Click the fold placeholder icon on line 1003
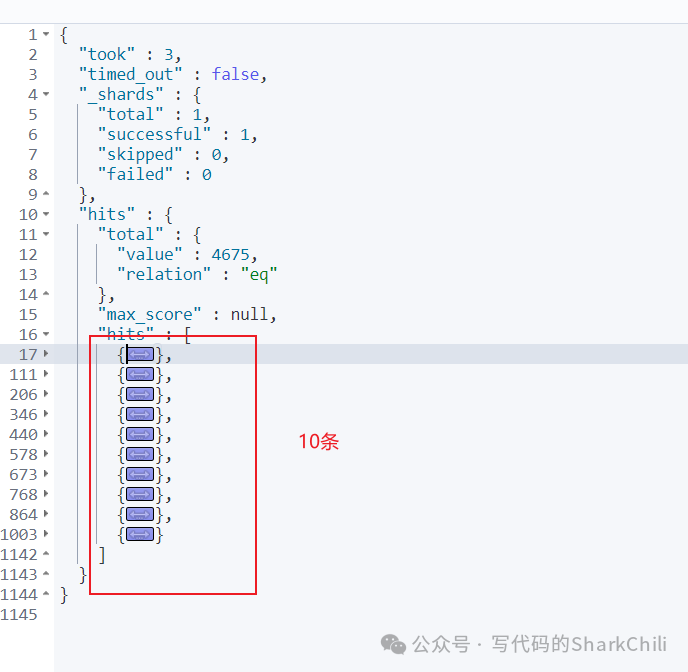The image size is (688, 672). click(x=140, y=535)
